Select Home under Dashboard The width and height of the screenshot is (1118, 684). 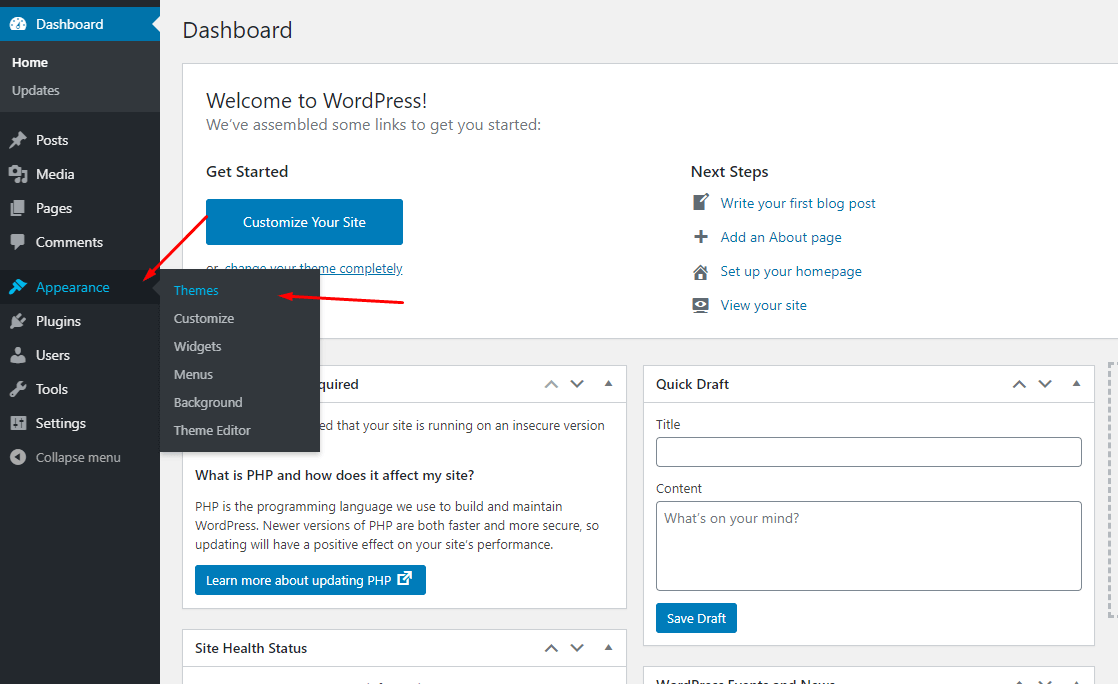[x=30, y=63]
